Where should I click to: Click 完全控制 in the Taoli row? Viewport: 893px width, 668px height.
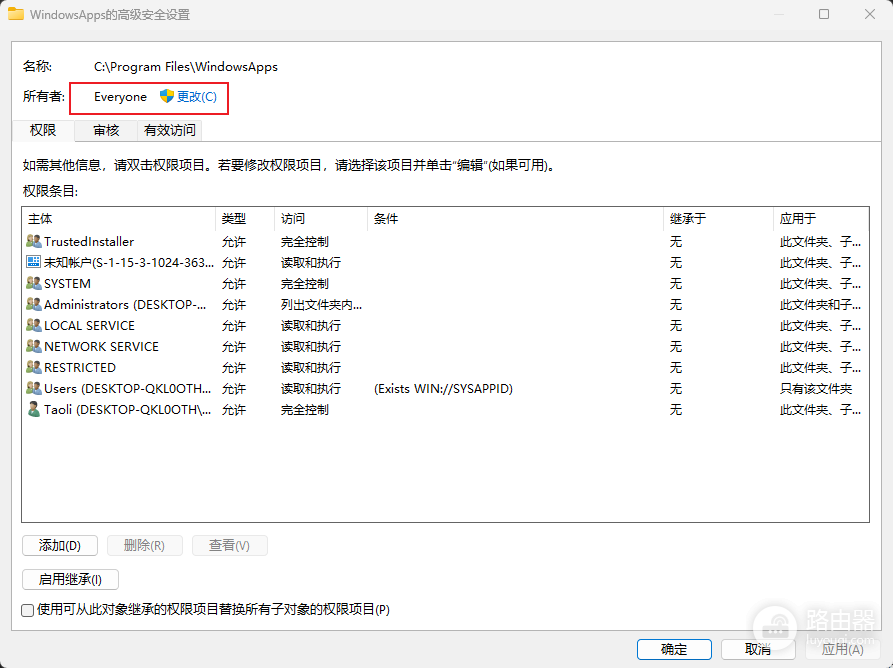pos(305,410)
